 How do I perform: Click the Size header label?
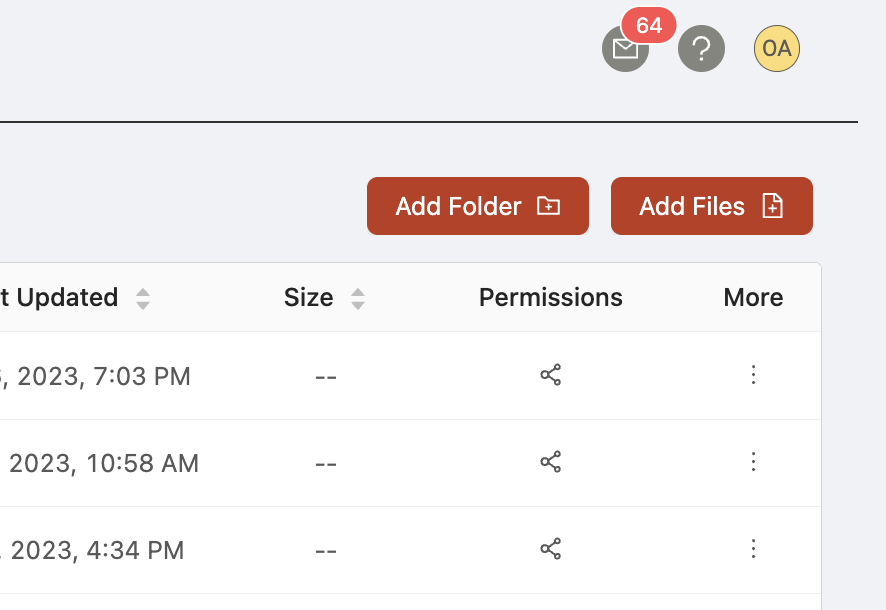click(x=309, y=298)
